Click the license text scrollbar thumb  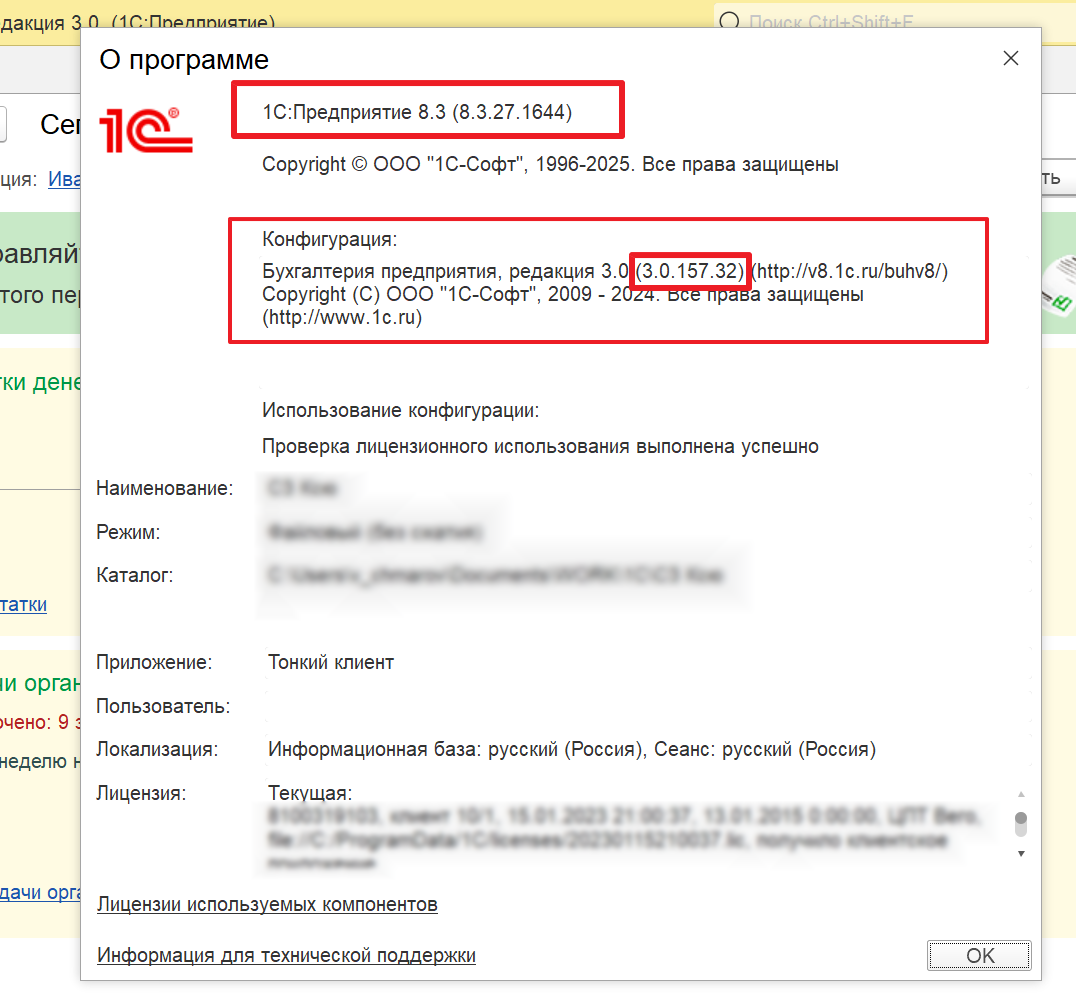click(1020, 822)
